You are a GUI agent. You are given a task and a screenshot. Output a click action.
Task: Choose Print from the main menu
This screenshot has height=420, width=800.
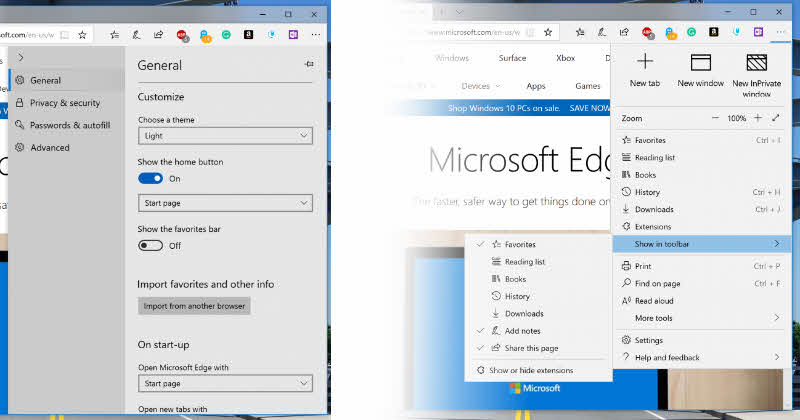[x=702, y=266]
